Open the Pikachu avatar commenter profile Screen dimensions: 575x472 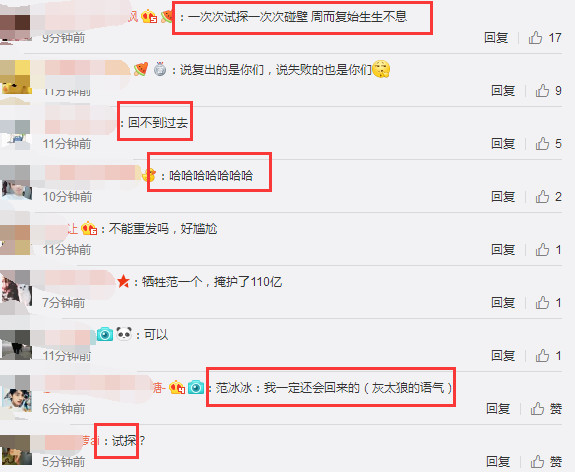point(16,77)
